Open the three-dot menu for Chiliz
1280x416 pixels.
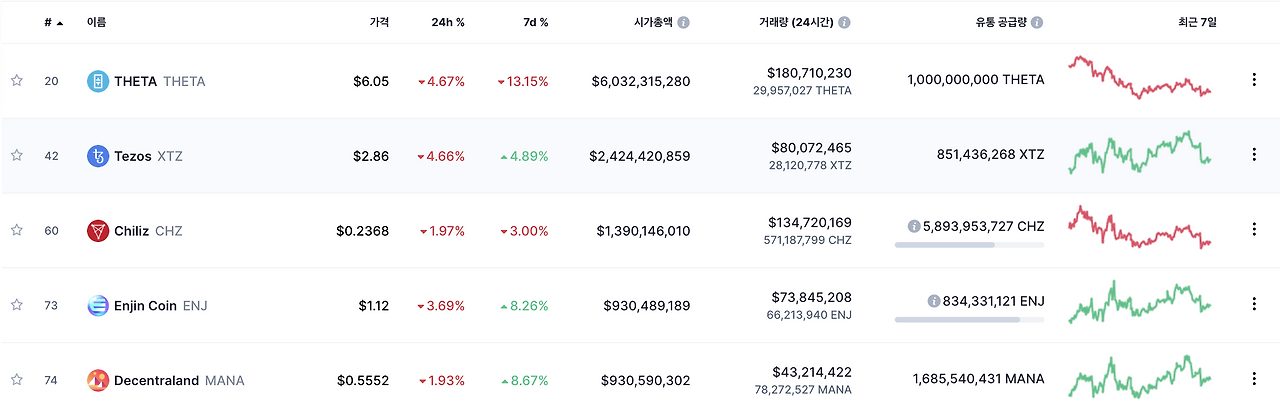pyautogui.click(x=1254, y=230)
